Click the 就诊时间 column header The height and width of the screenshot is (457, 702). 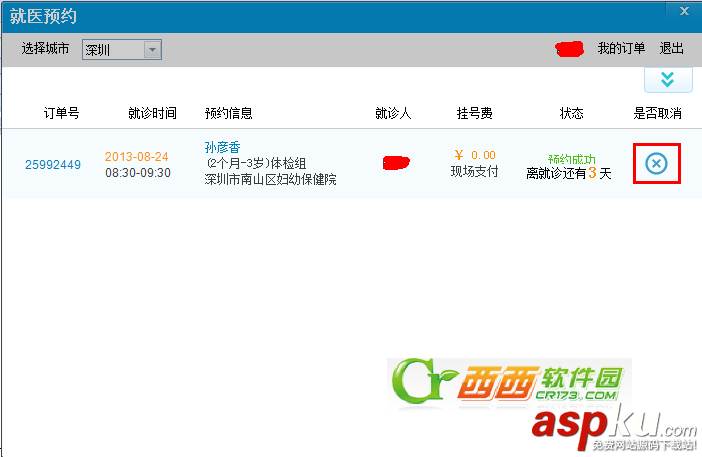[152, 113]
